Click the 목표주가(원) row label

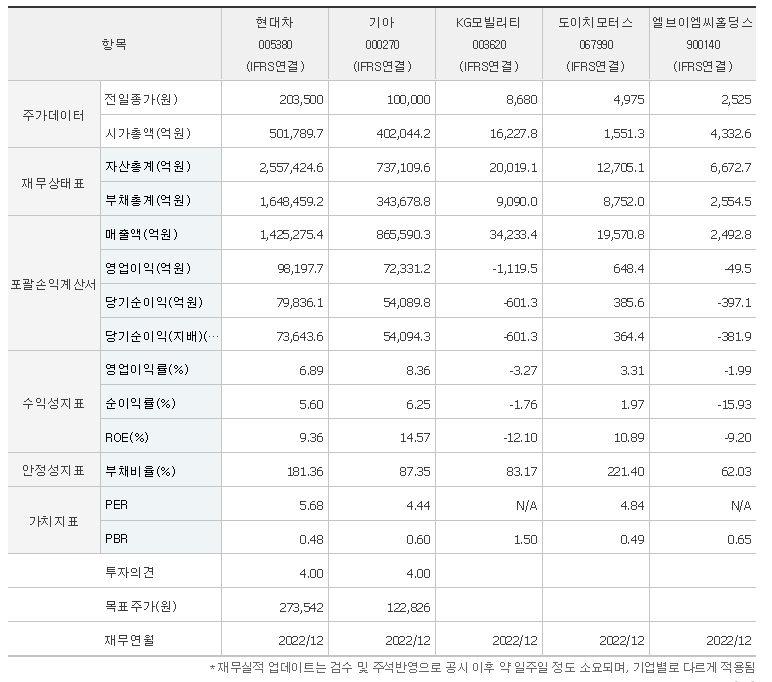(140, 606)
